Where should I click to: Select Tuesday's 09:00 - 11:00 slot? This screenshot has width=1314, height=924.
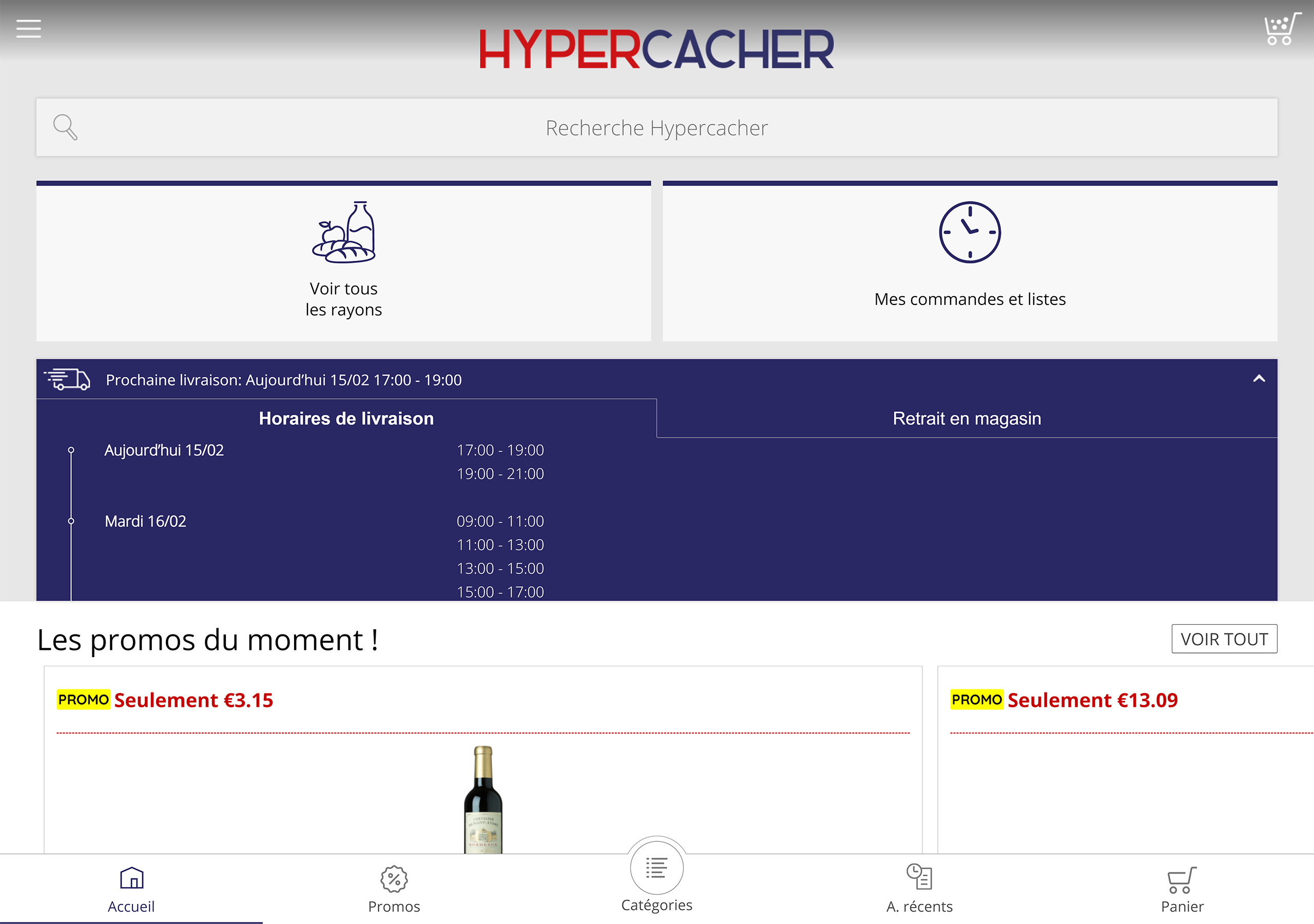click(500, 521)
